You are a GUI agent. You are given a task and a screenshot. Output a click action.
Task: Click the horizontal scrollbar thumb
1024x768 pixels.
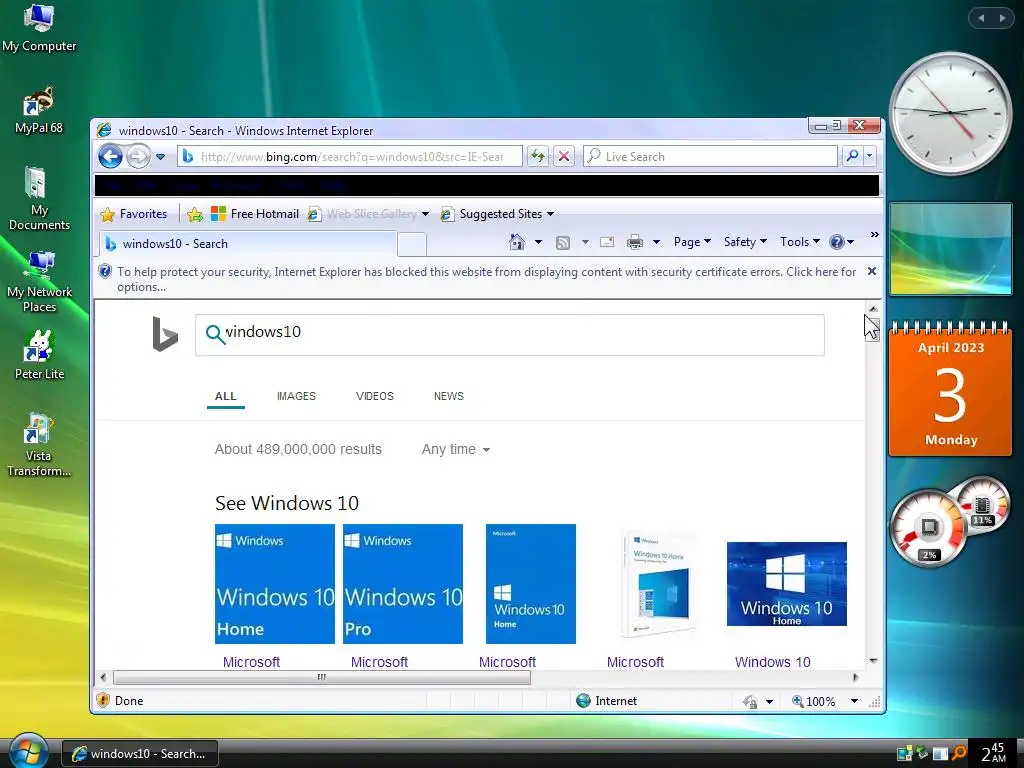tap(322, 677)
